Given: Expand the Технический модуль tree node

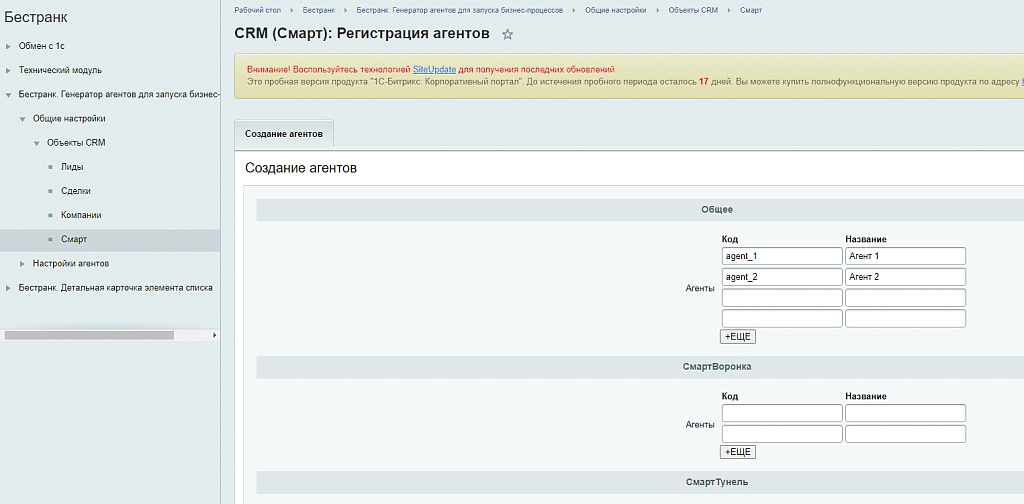Looking at the screenshot, I should pyautogui.click(x=9, y=70).
